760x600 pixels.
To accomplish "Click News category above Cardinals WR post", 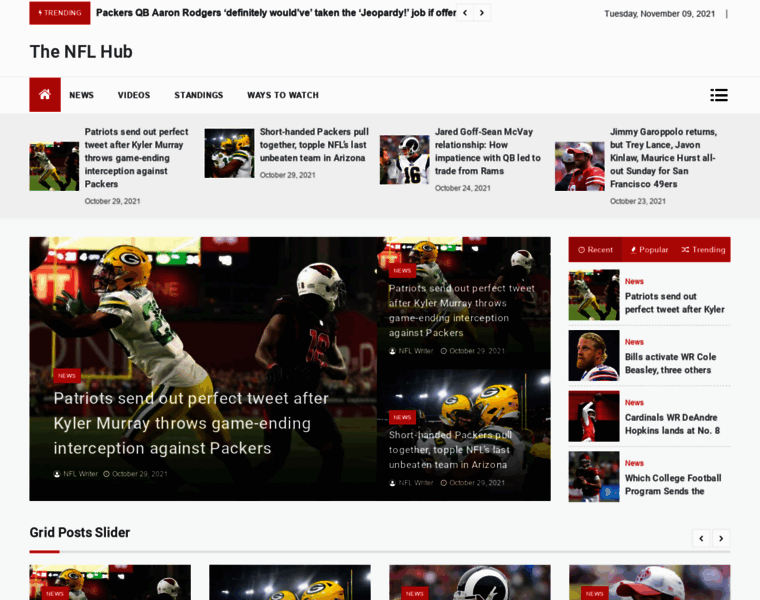I will click(634, 403).
